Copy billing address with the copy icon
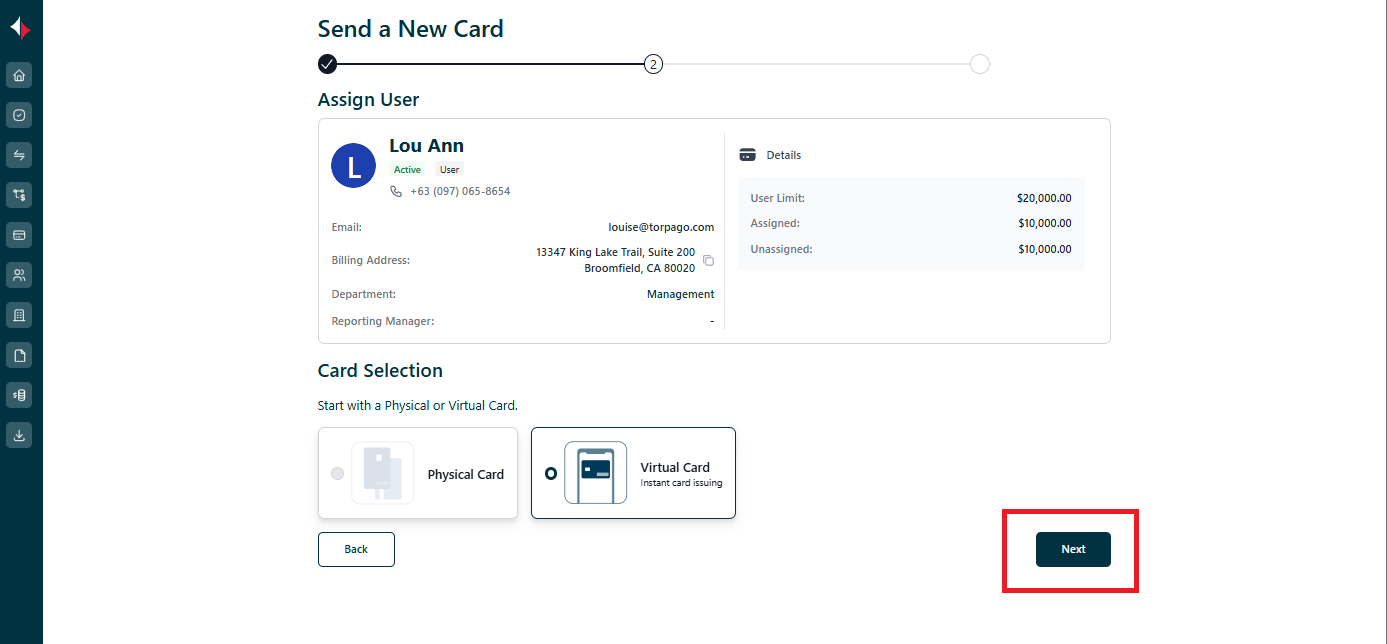 coord(708,260)
